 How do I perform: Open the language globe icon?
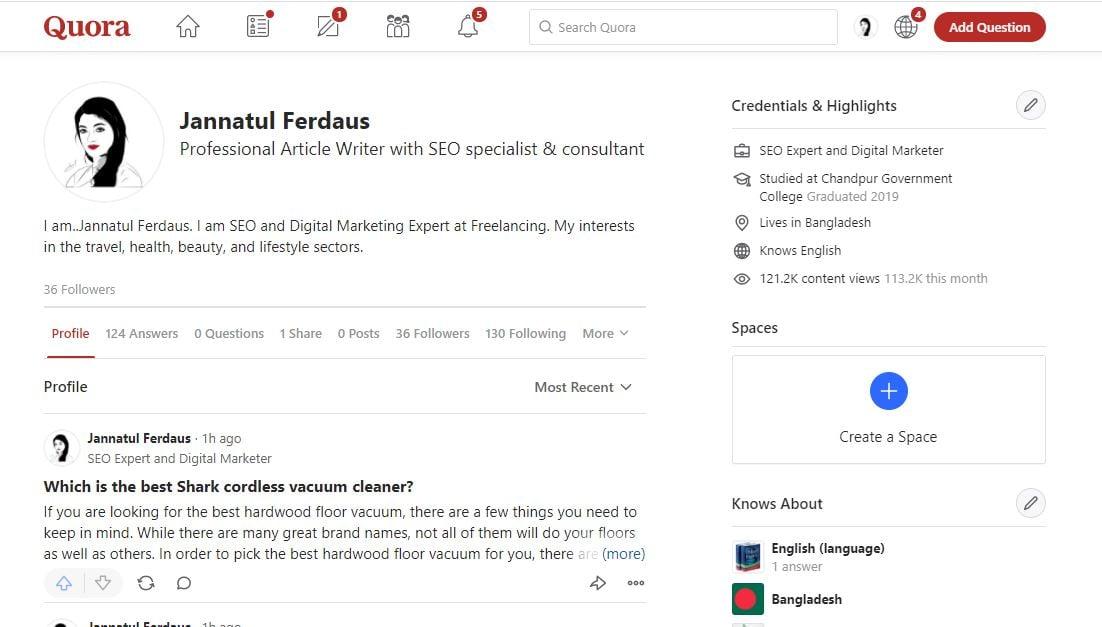click(905, 26)
